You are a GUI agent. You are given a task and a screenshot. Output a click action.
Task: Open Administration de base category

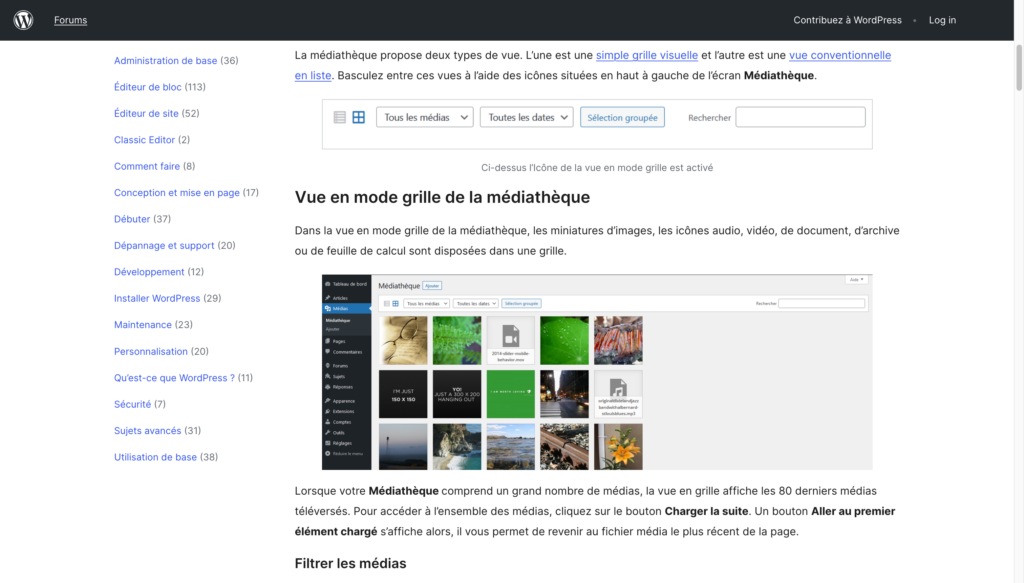(x=165, y=61)
